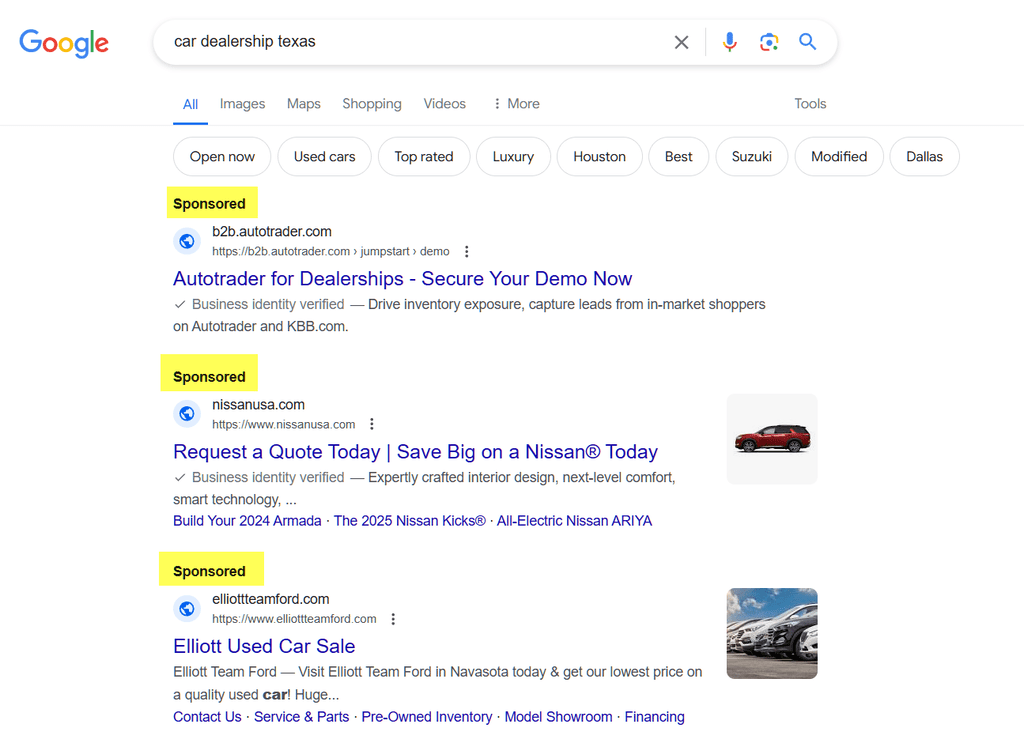Click the b2b.autotrader.com site name
Image resolution: width=1024 pixels, height=743 pixels.
point(272,232)
